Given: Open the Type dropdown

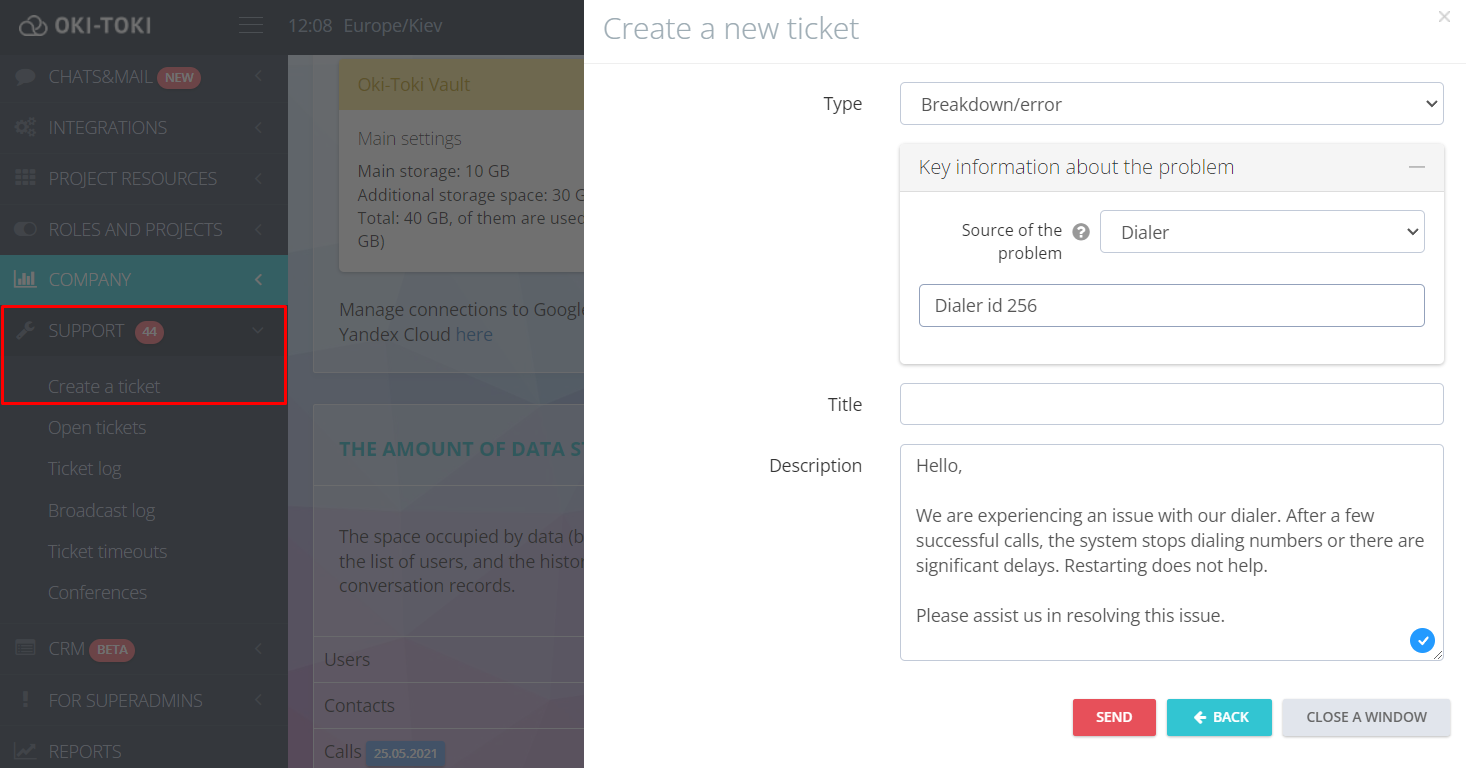Looking at the screenshot, I should pos(1171,104).
